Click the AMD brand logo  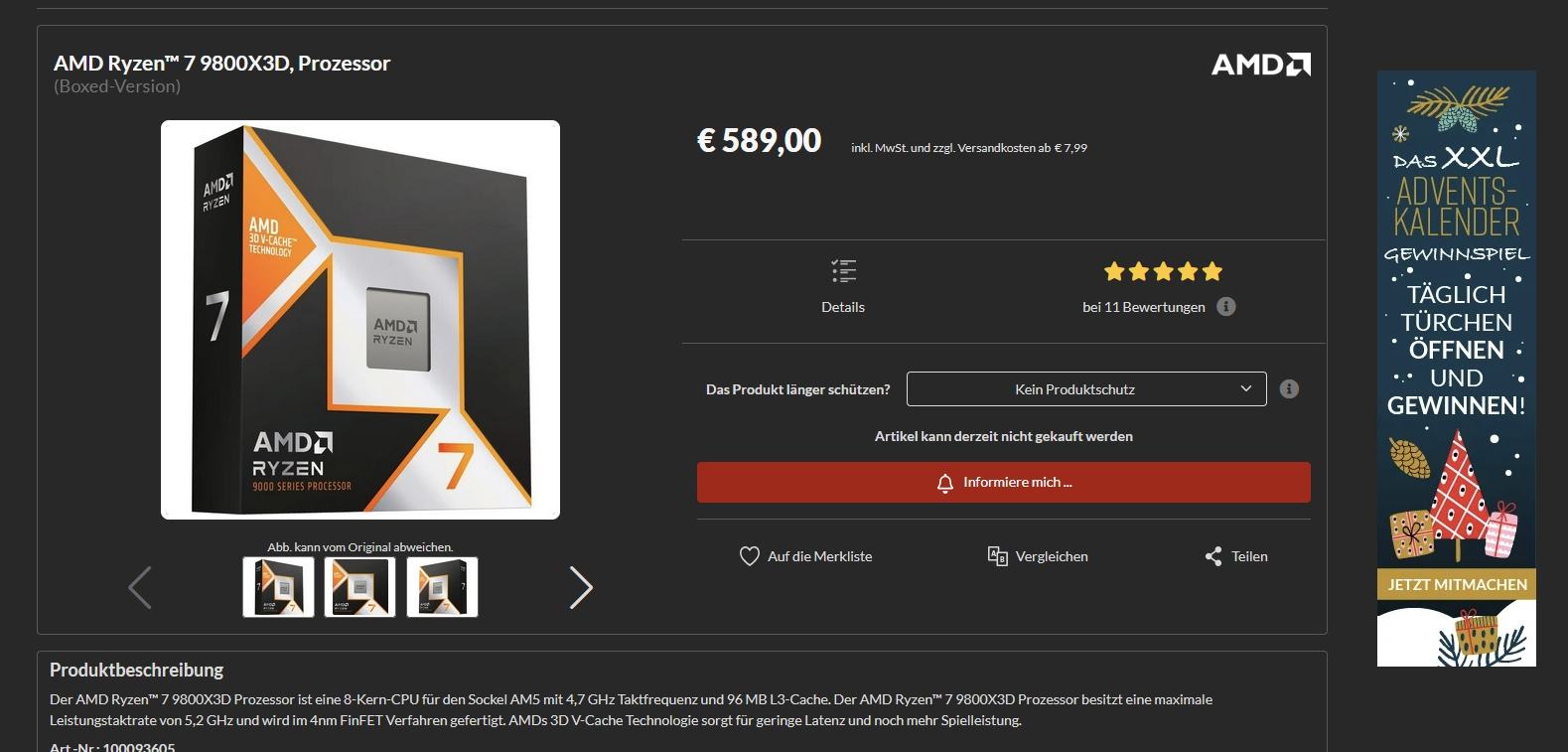(x=1261, y=65)
